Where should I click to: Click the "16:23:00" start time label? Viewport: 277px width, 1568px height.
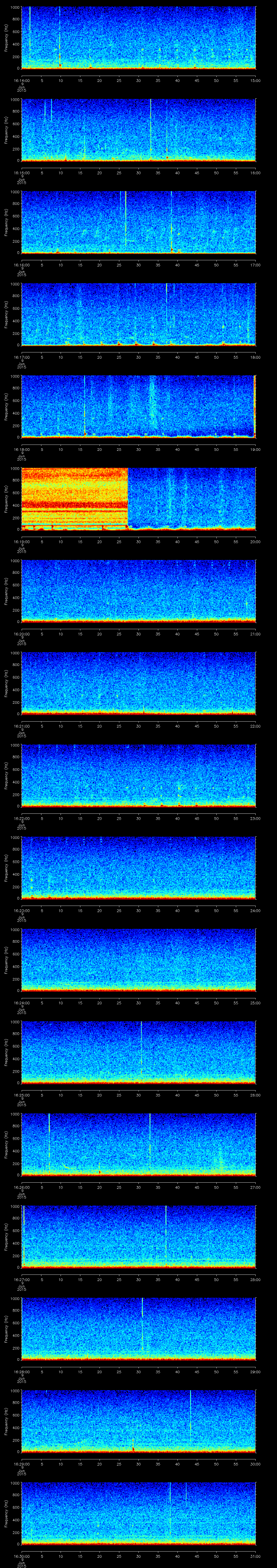pos(21,910)
